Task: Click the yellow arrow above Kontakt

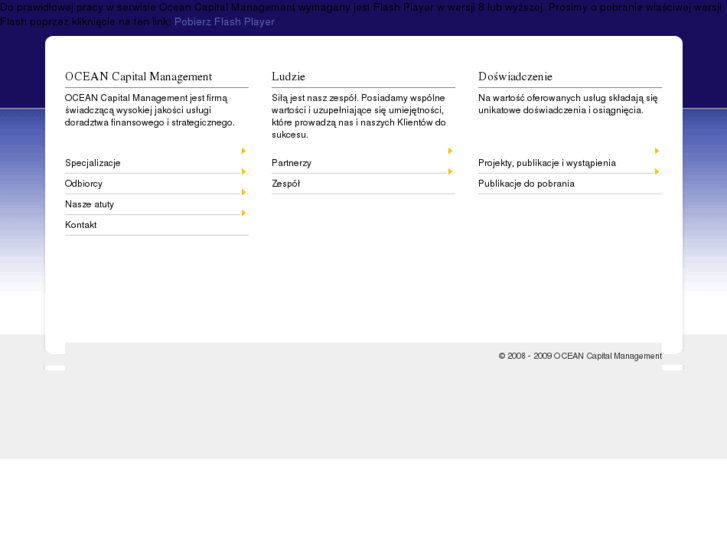Action: 243,213
